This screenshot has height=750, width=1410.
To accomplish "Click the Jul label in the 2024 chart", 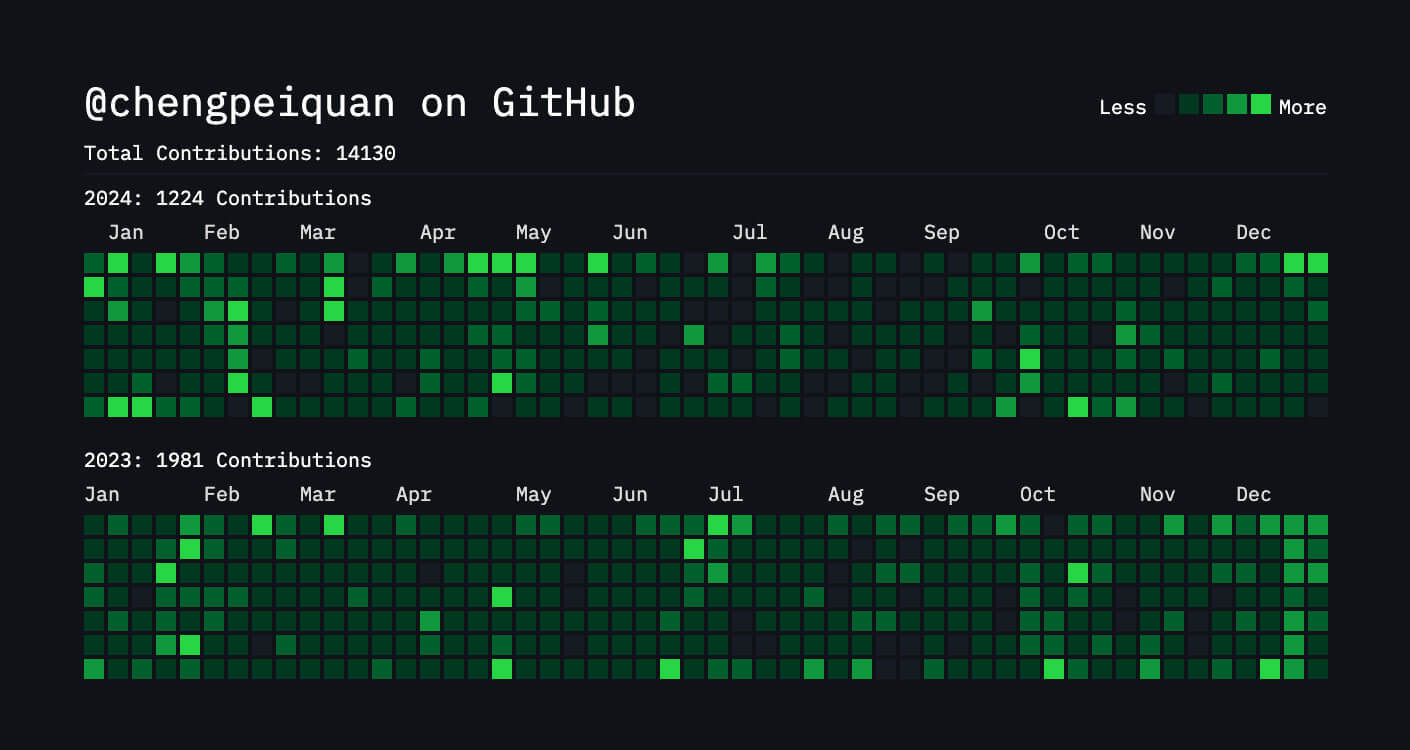I will pyautogui.click(x=750, y=232).
